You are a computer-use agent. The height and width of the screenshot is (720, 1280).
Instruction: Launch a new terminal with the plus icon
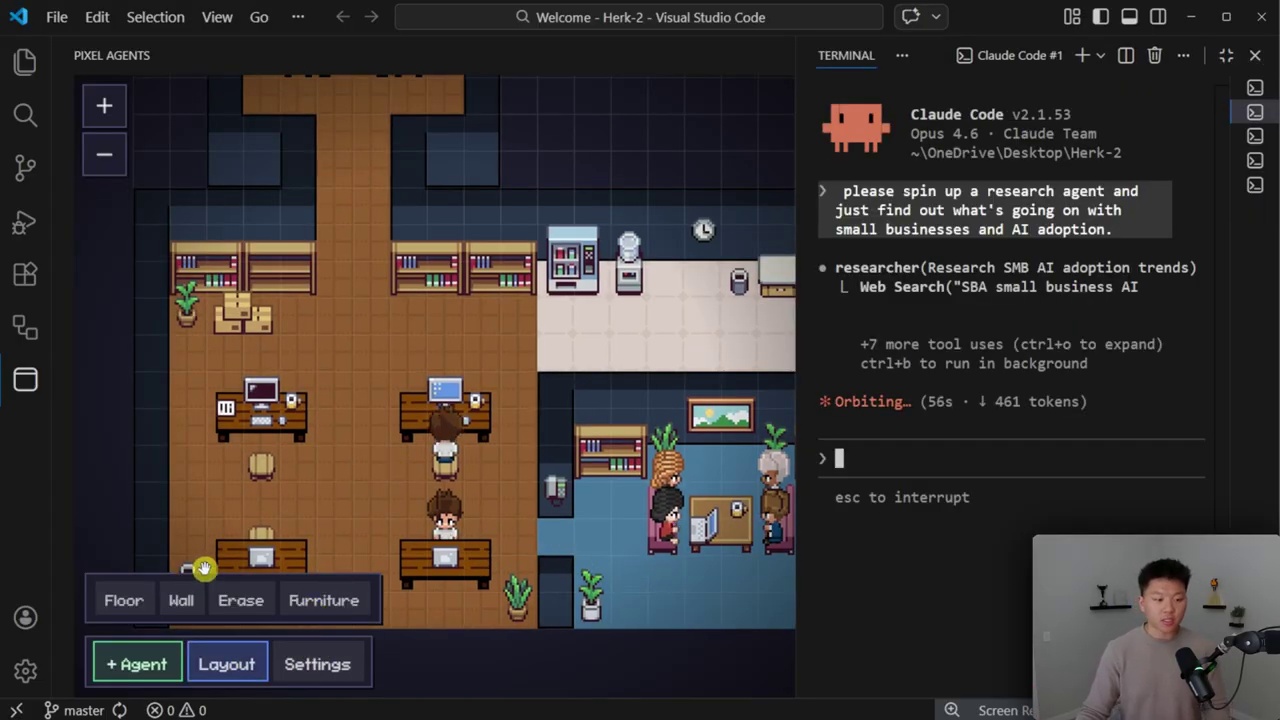[x=1082, y=55]
